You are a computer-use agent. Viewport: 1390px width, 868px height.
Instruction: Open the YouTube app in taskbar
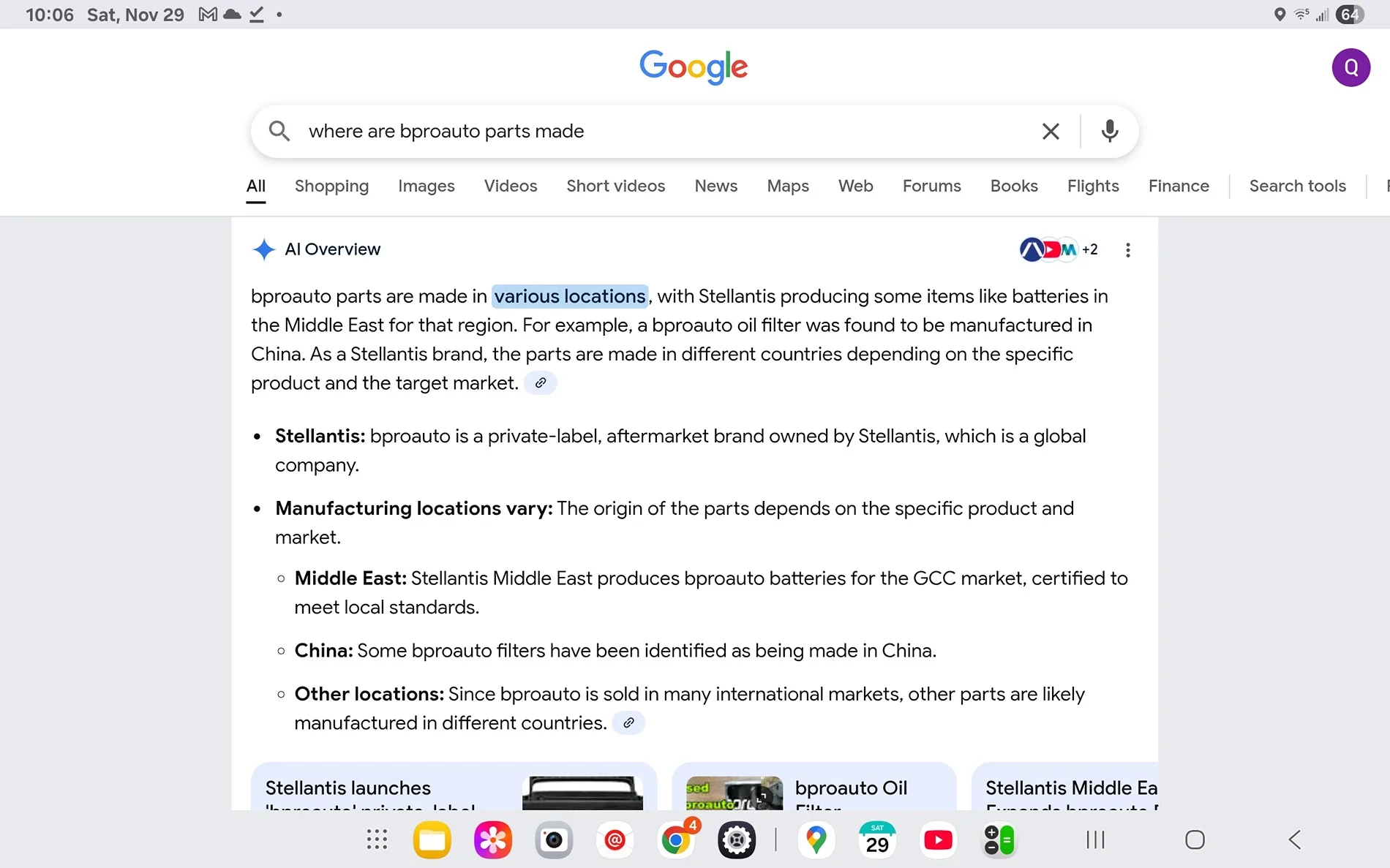pos(938,839)
